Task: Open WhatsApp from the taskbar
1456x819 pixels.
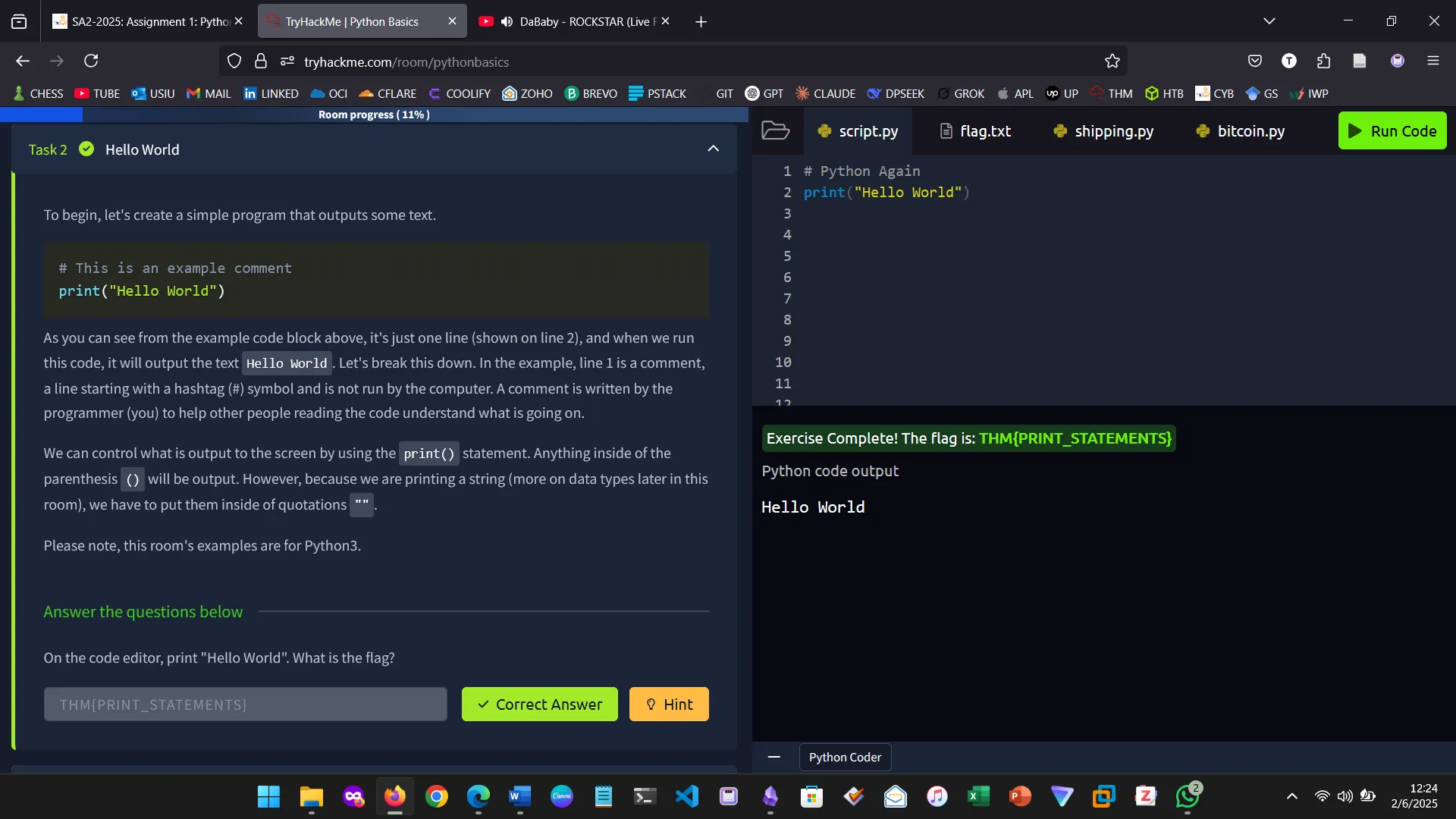Action: [x=1188, y=796]
